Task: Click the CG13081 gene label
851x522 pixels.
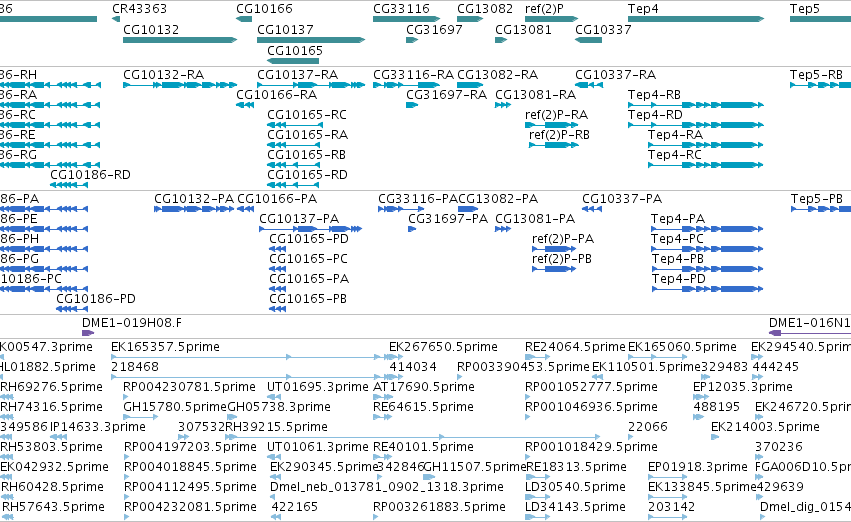Action: [524, 29]
